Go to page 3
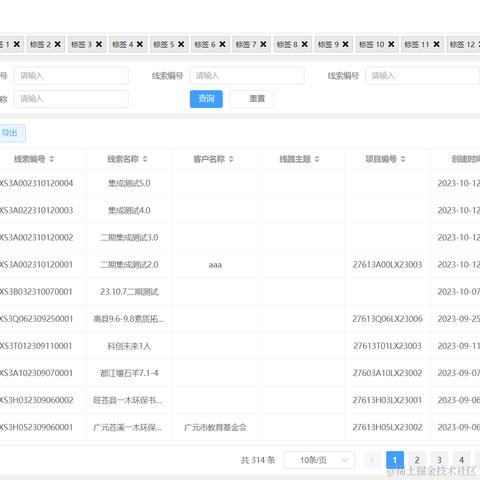The width and height of the screenshot is (480, 480). point(439,460)
